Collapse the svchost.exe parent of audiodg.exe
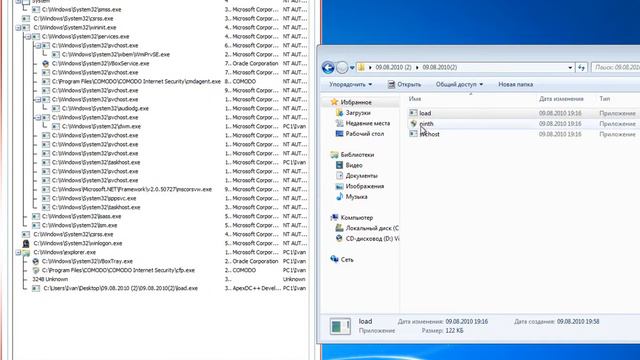The image size is (640, 360). [x=38, y=100]
